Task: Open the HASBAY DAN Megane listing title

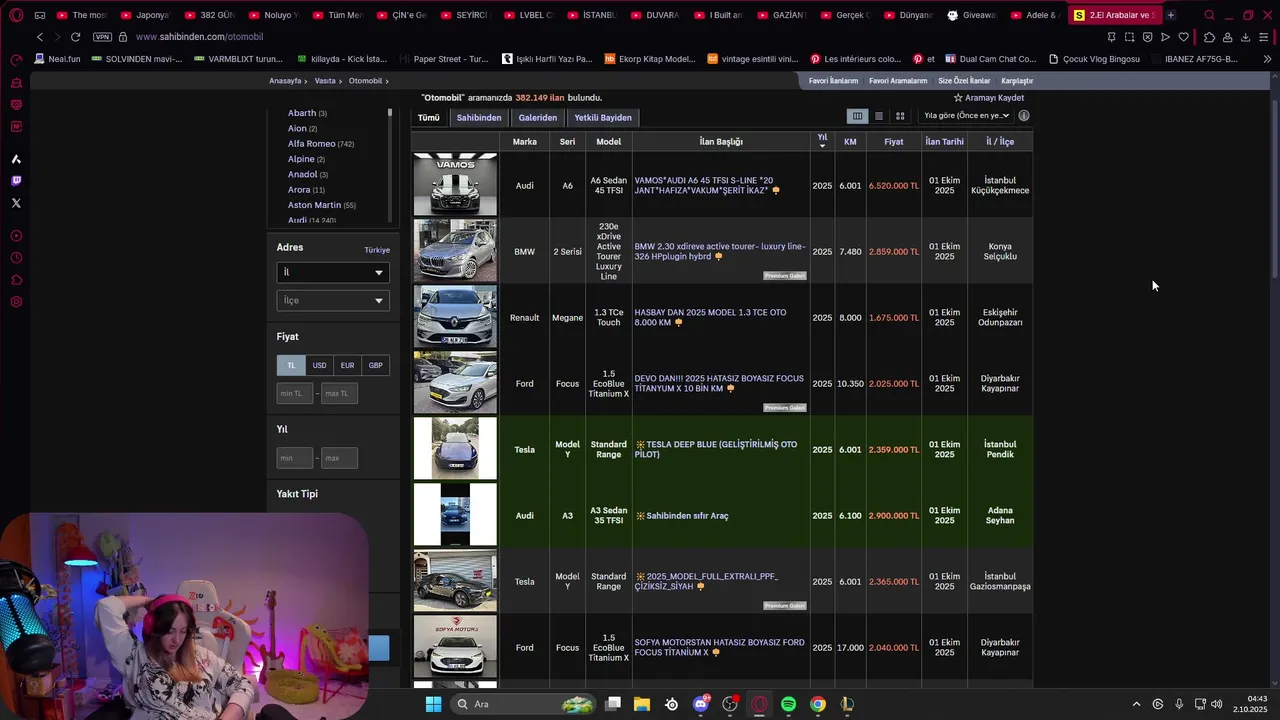Action: coord(710,318)
